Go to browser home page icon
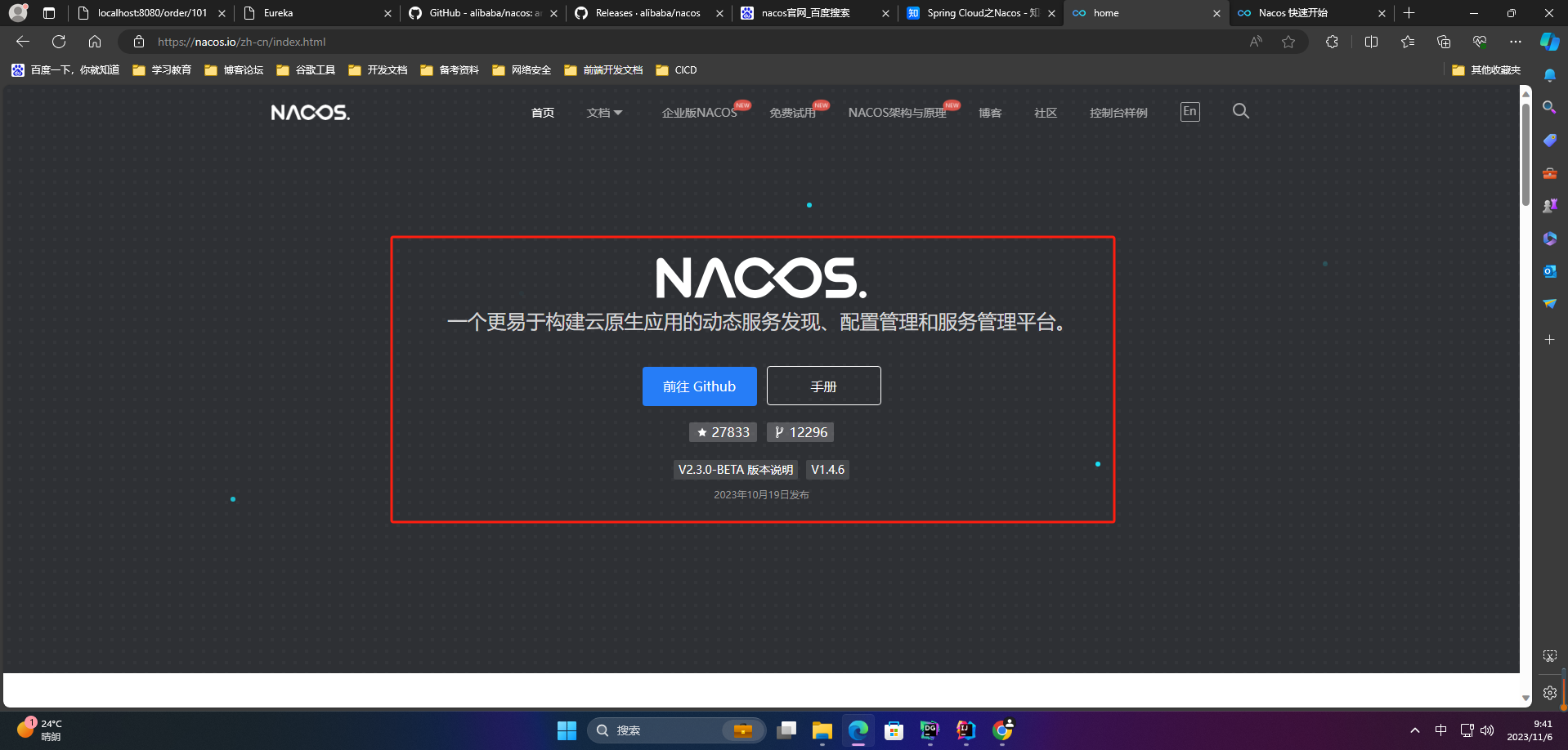This screenshot has height=750, width=1568. click(x=95, y=42)
